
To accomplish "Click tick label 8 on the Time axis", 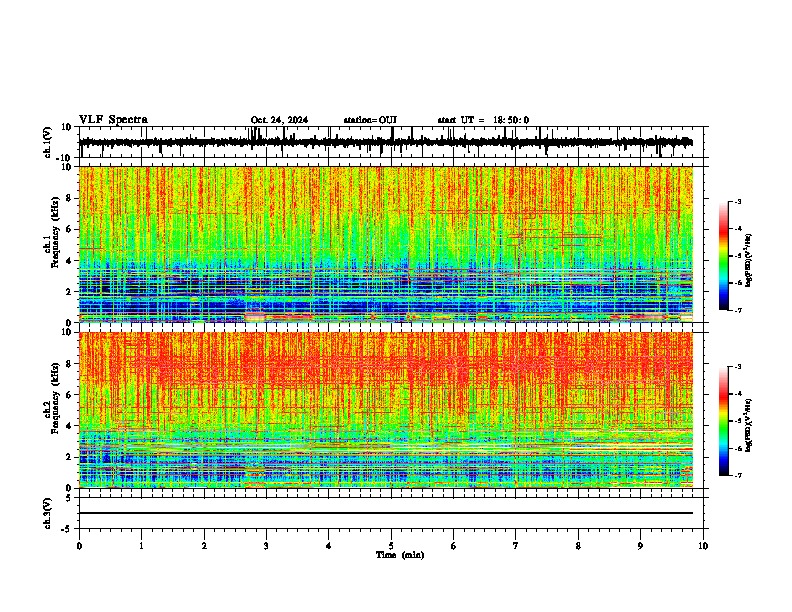I will click(578, 546).
